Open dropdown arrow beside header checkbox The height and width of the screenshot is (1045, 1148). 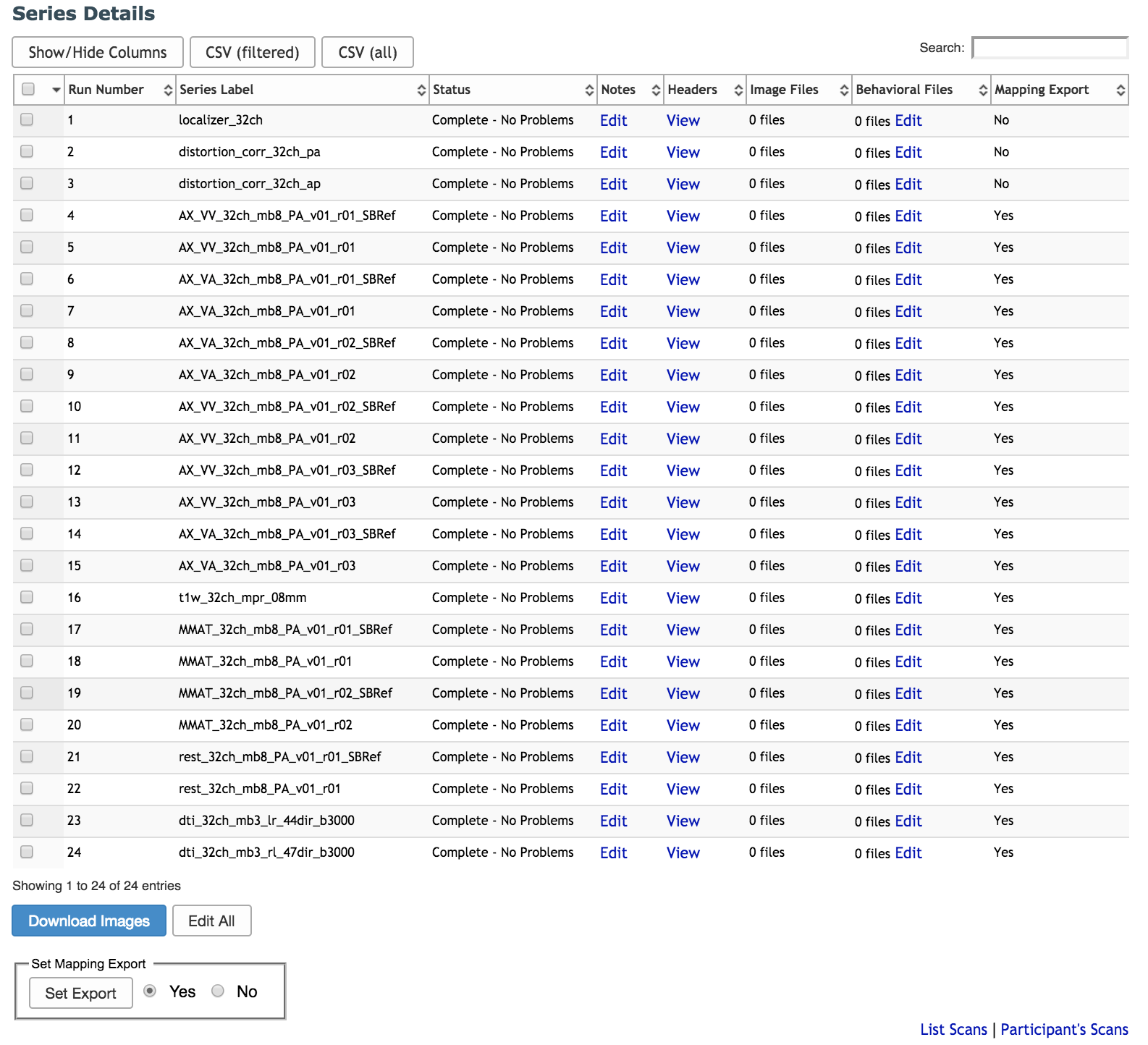coord(56,90)
